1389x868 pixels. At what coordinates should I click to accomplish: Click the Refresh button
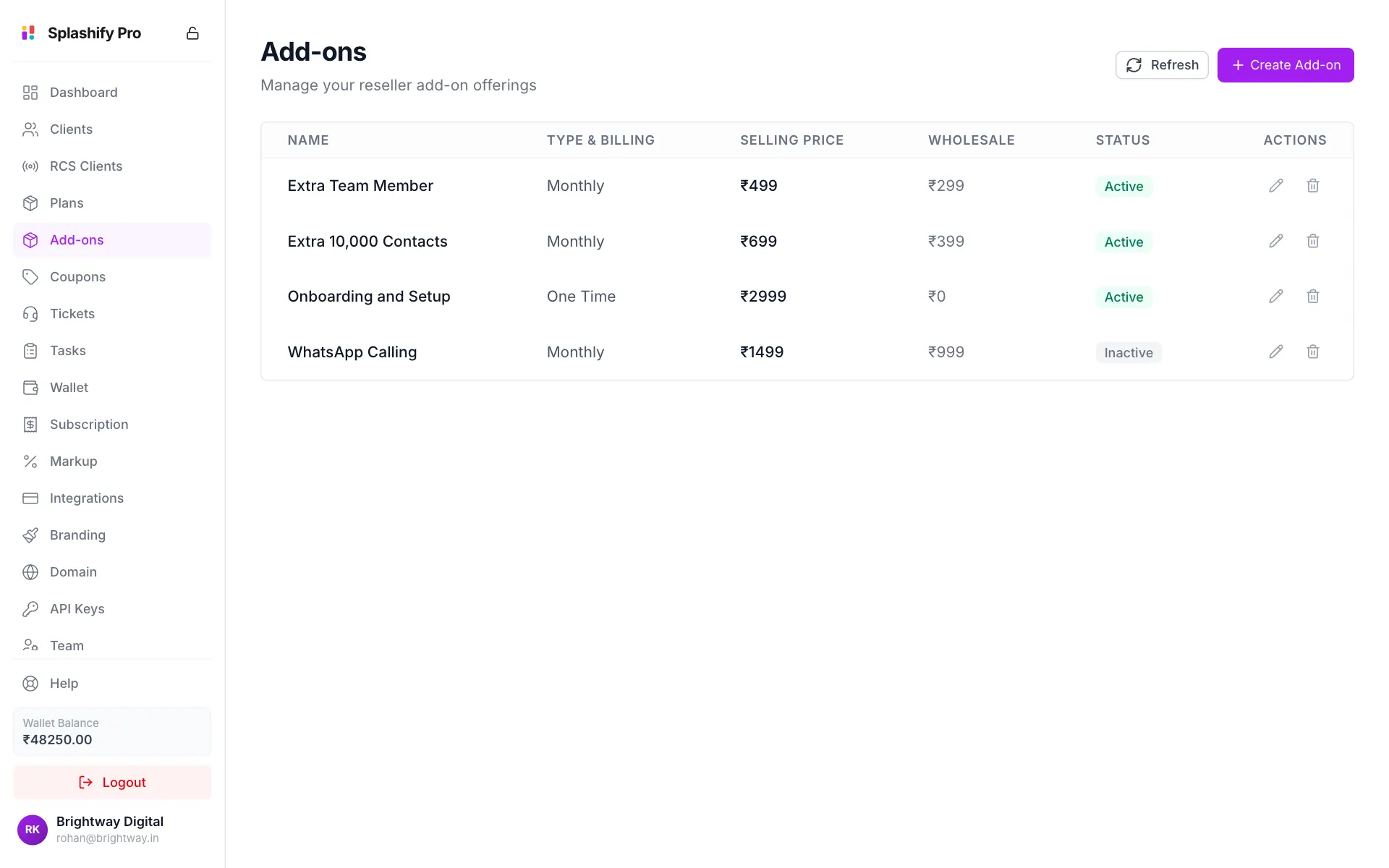click(1162, 65)
